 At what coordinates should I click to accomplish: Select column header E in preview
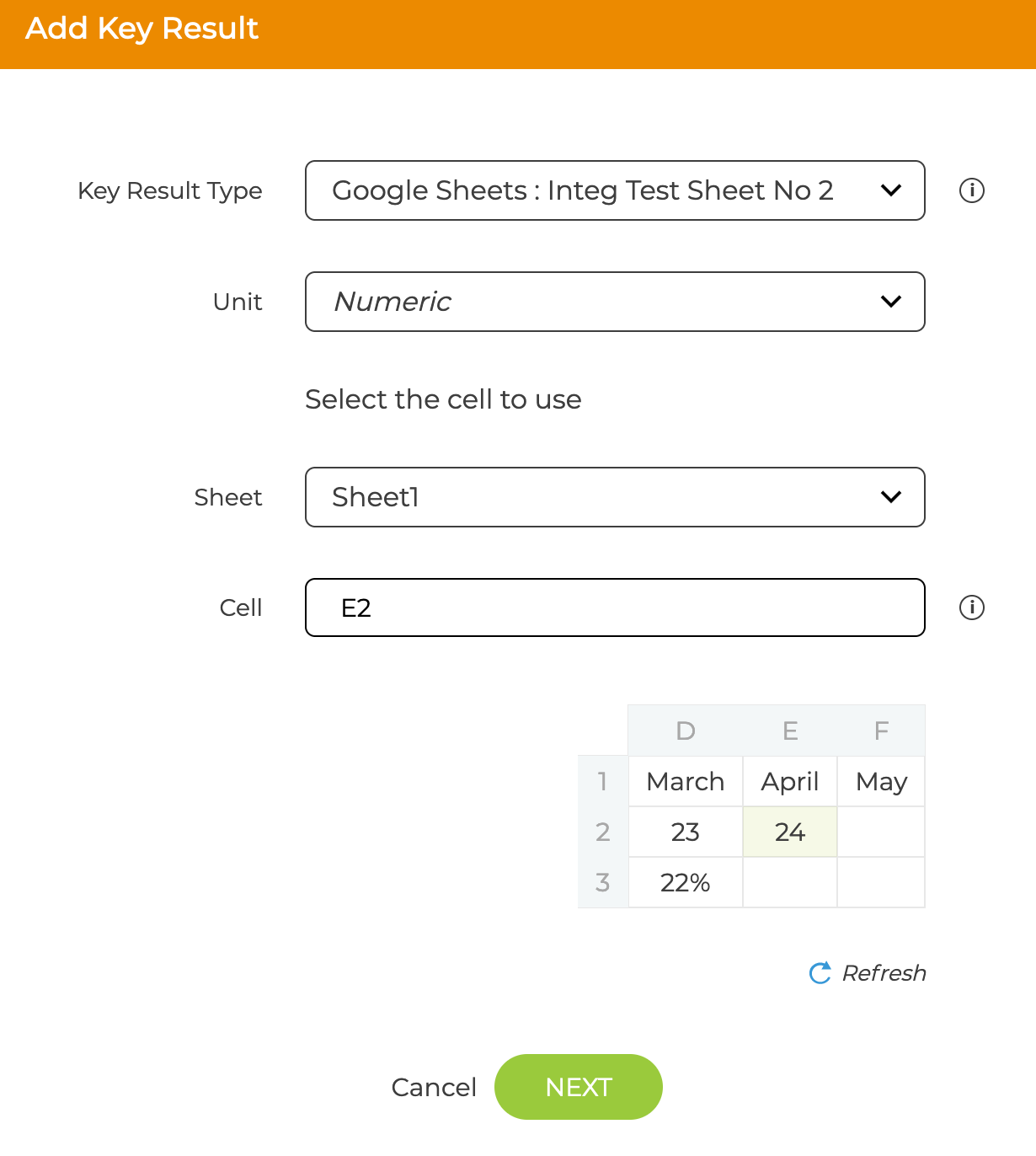tap(790, 731)
